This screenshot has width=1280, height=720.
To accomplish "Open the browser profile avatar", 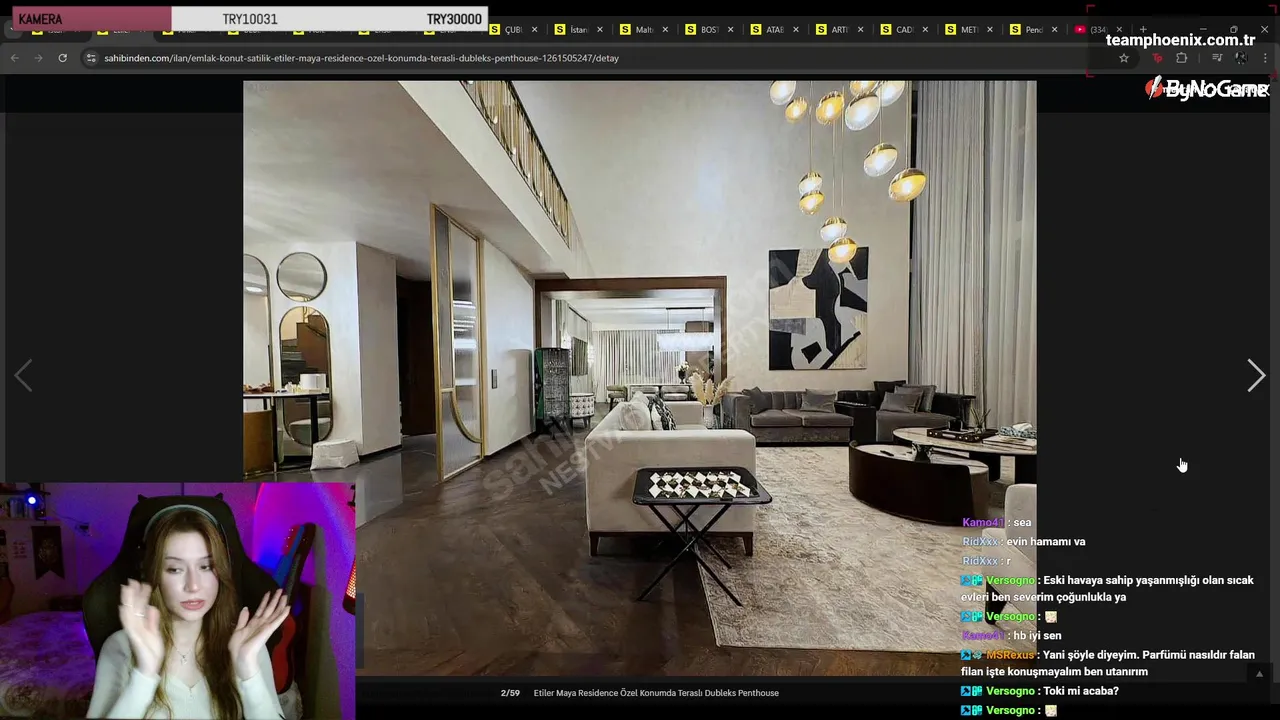I will (1241, 58).
